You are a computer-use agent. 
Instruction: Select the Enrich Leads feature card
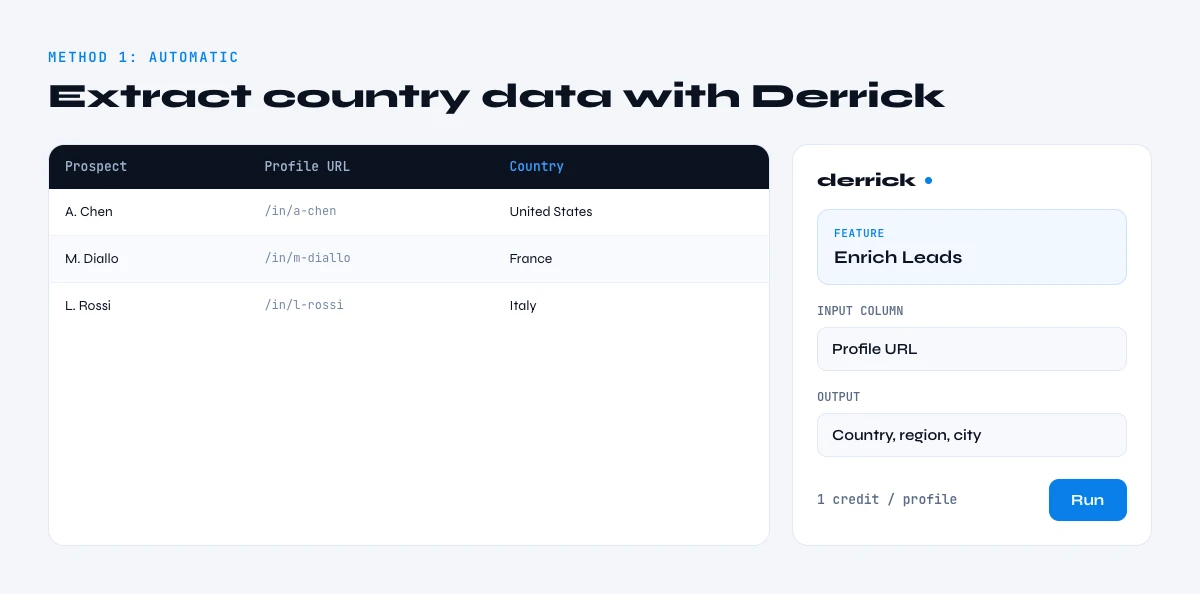(972, 247)
